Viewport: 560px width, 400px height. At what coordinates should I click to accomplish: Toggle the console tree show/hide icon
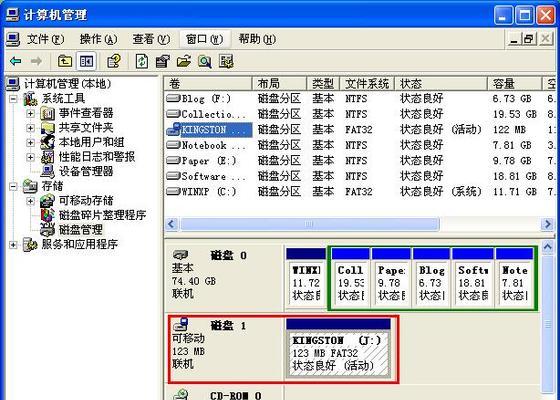[x=86, y=61]
